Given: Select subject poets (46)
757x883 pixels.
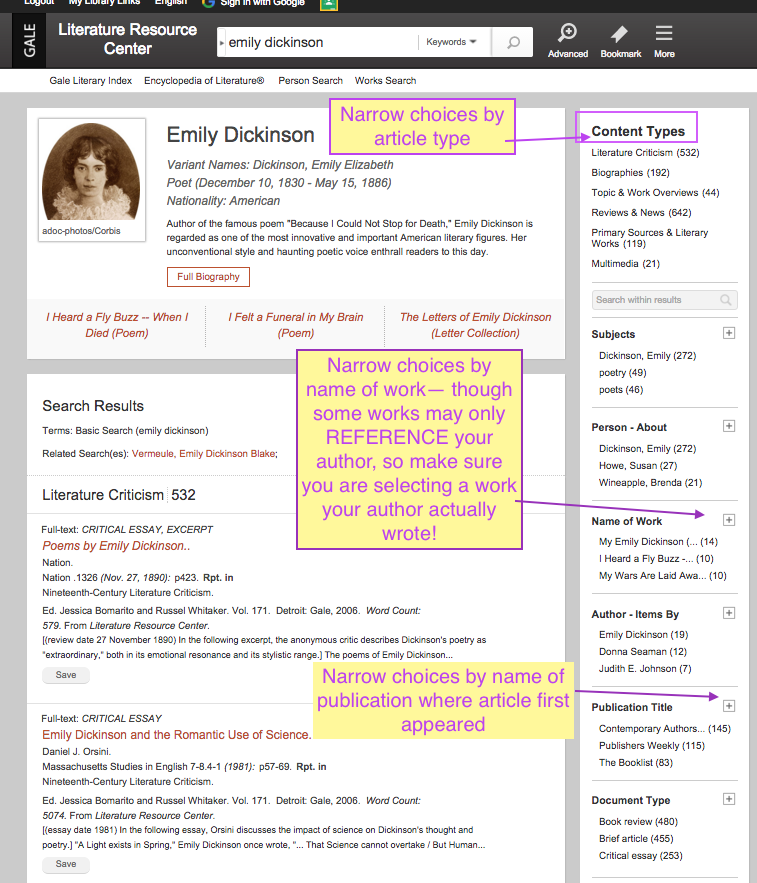Looking at the screenshot, I should 621,389.
